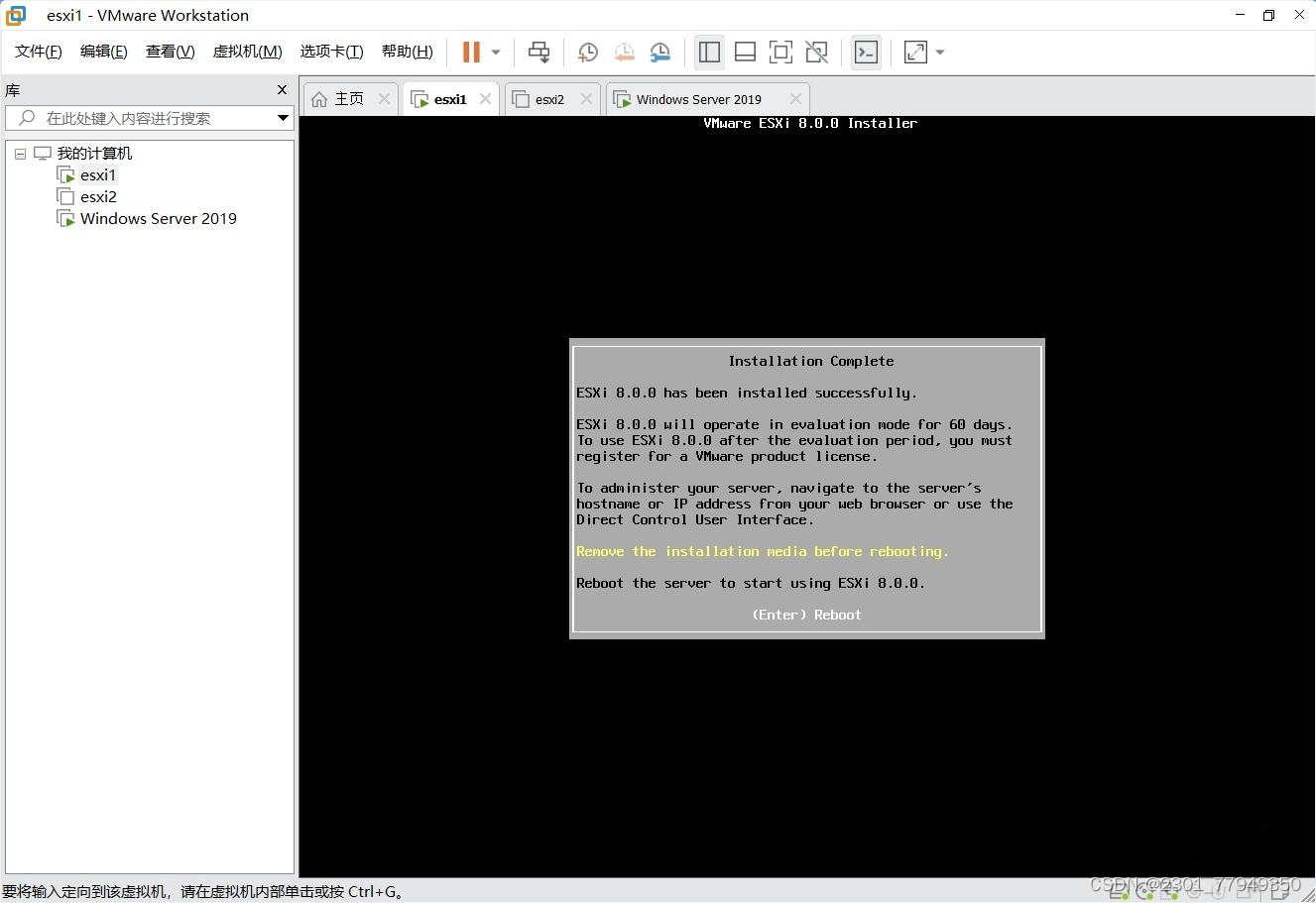Viewport: 1316px width, 903px height.
Task: Select 我的计算机 in the library tree
Action: click(94, 154)
